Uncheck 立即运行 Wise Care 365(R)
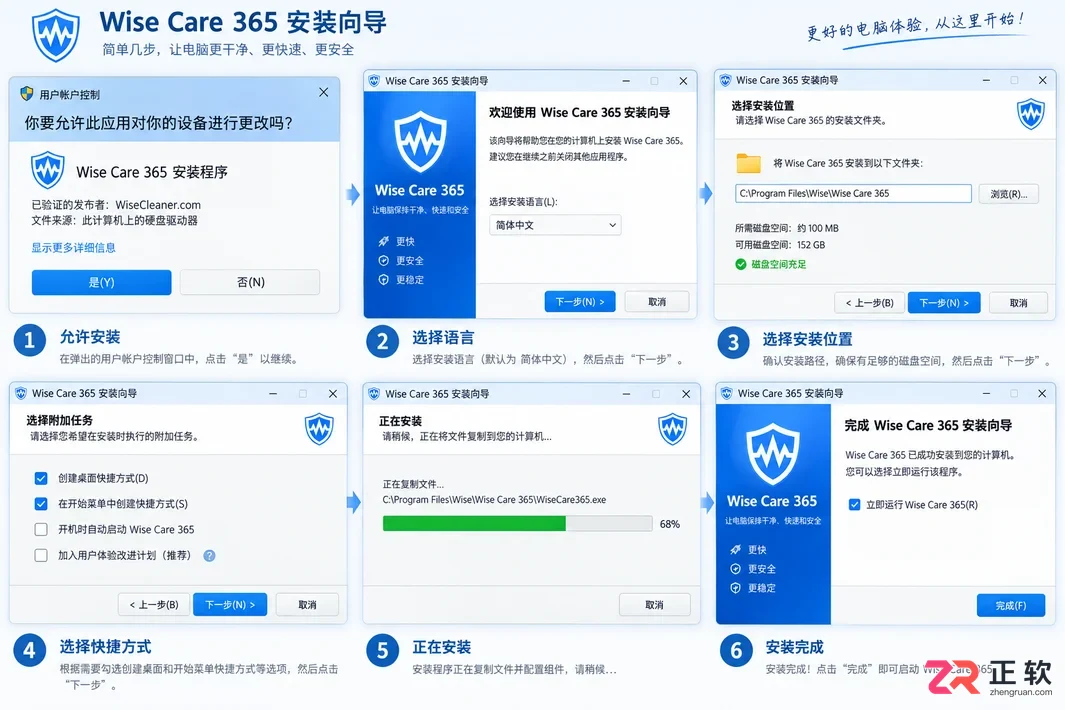Image resolution: width=1065 pixels, height=710 pixels. [x=854, y=505]
